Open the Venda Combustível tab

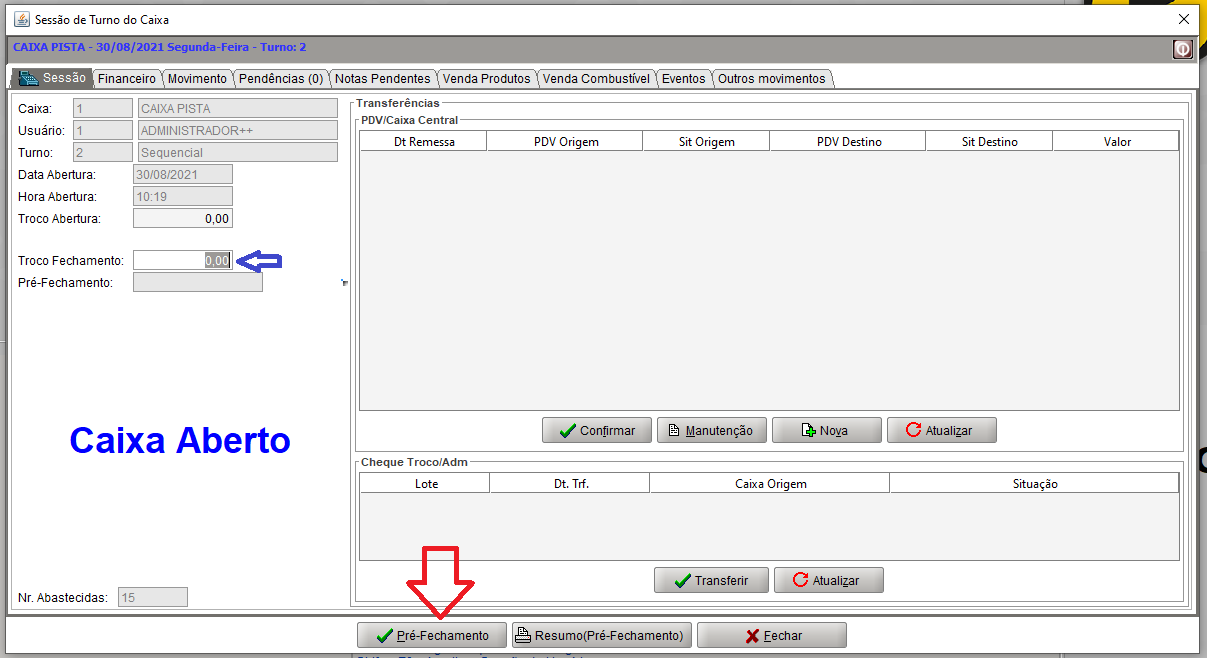(x=596, y=79)
